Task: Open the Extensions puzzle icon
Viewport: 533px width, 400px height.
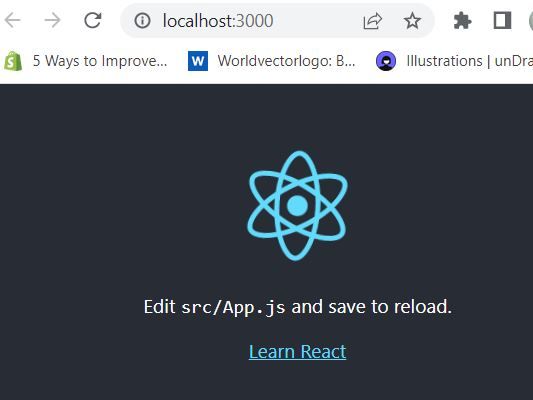Action: tap(463, 21)
